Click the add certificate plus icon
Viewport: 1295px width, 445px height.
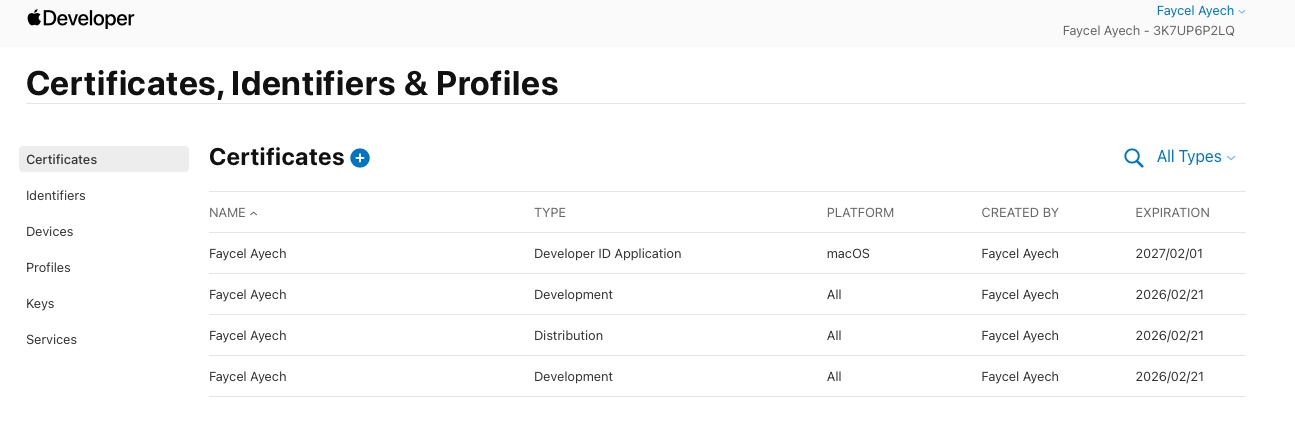click(x=360, y=158)
